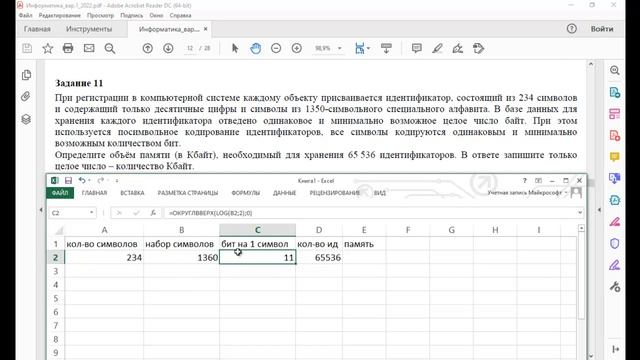Open the find text magnifier in Acrobat toolbar
The height and width of the screenshot is (360, 640).
[110, 48]
